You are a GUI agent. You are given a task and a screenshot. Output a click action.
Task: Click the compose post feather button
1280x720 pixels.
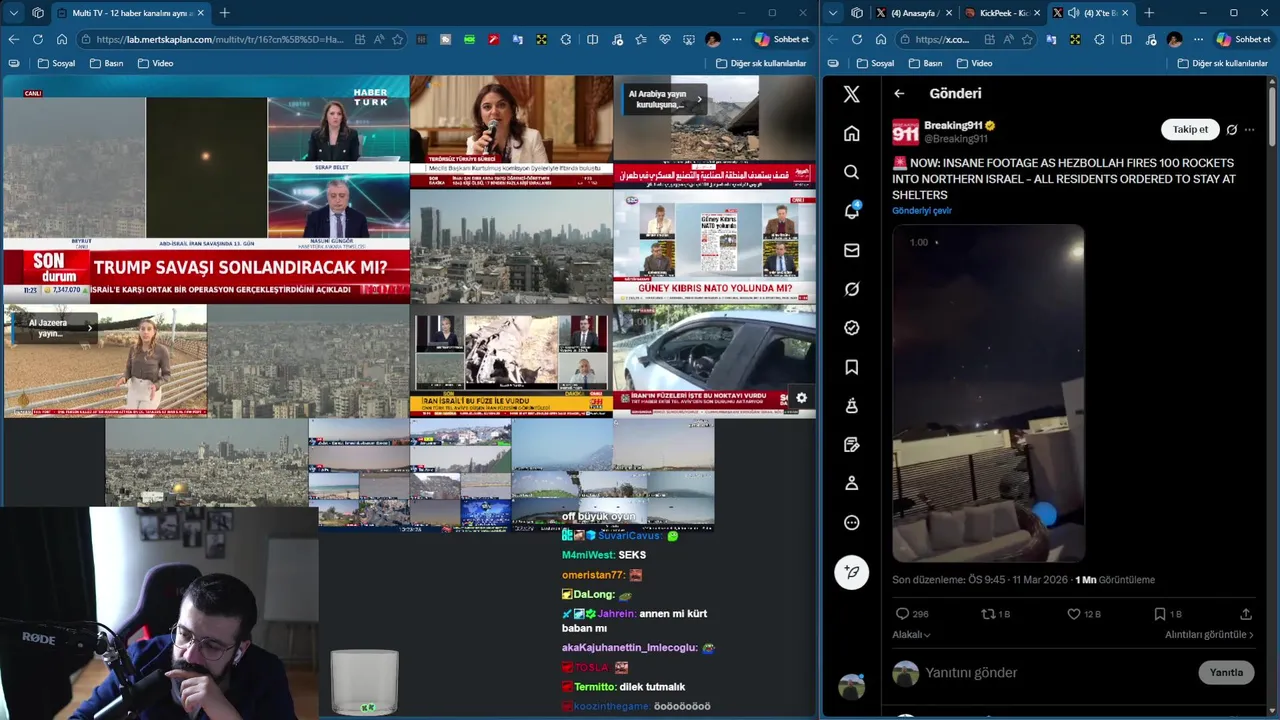[851, 572]
